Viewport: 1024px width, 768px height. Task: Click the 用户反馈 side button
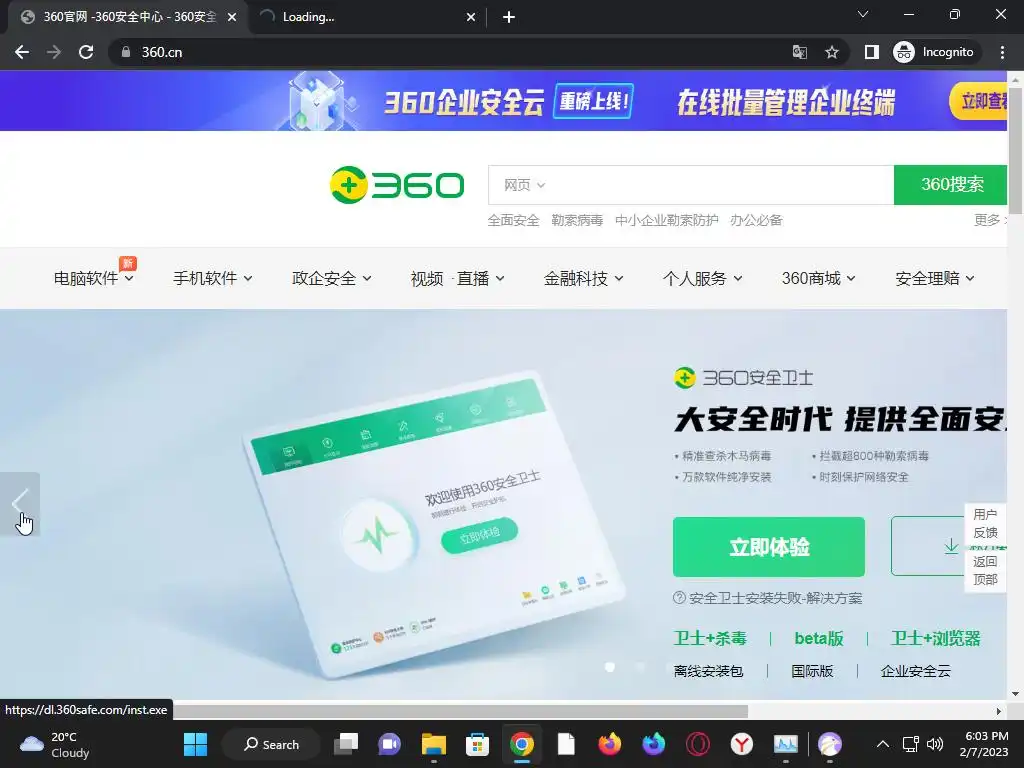(x=985, y=524)
